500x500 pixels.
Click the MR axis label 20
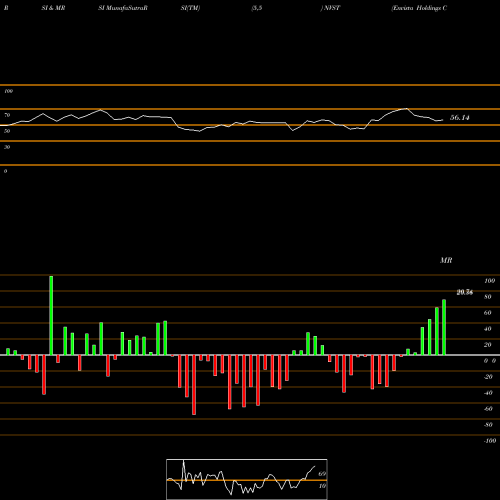[488, 345]
